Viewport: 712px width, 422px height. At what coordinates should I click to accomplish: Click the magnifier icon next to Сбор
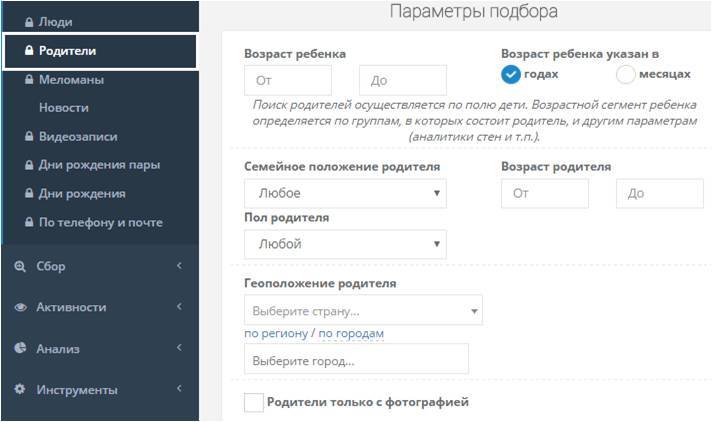[20, 266]
